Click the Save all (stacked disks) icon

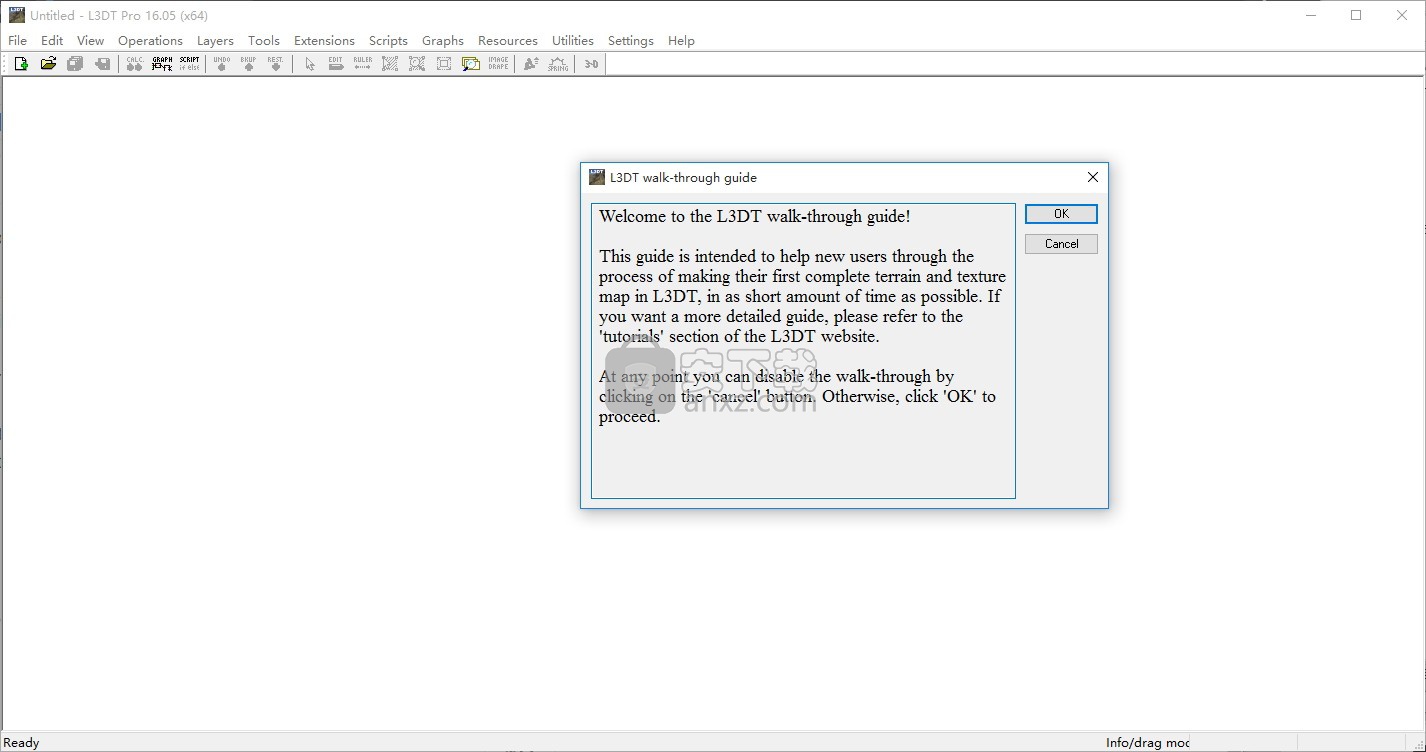coord(75,64)
